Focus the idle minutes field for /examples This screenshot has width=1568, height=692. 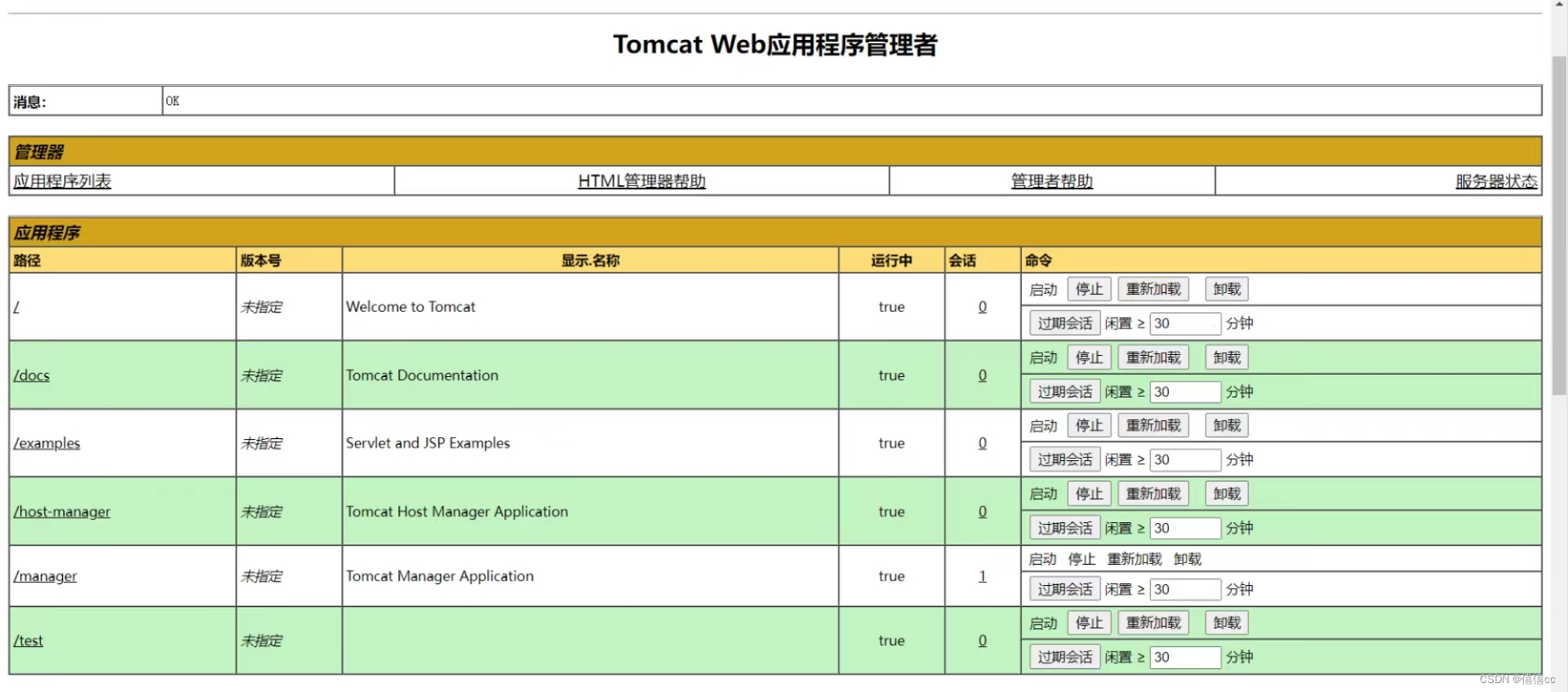[x=1185, y=459]
